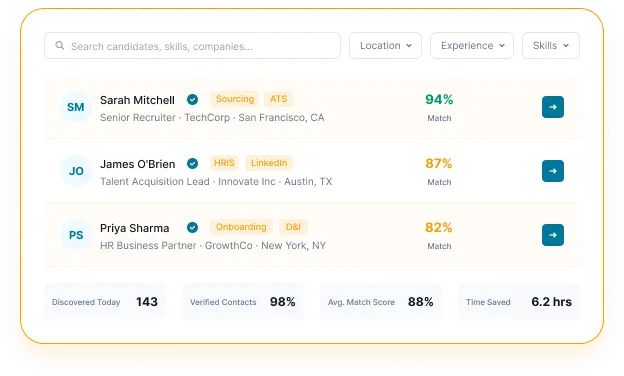624x376 pixels.
Task: Click the Verified Contacts 98% stat card
Action: [x=243, y=302]
